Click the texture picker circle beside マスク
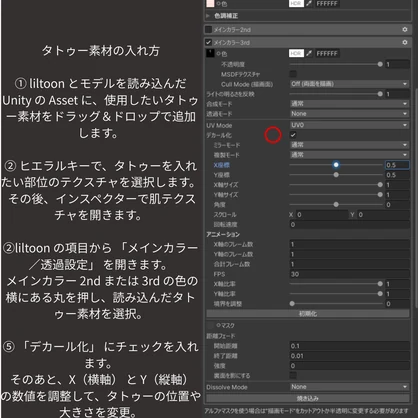 [218, 325]
